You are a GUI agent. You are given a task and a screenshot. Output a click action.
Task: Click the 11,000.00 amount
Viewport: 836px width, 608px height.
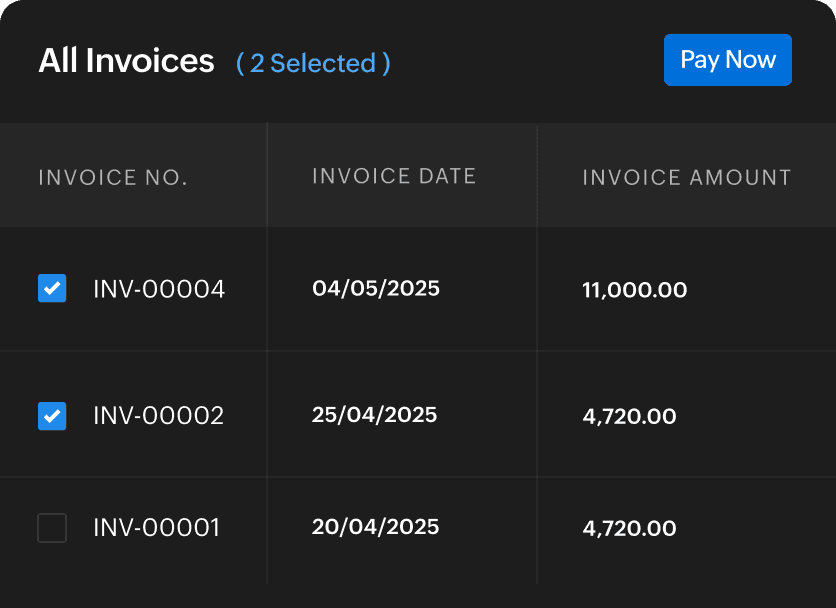point(634,291)
